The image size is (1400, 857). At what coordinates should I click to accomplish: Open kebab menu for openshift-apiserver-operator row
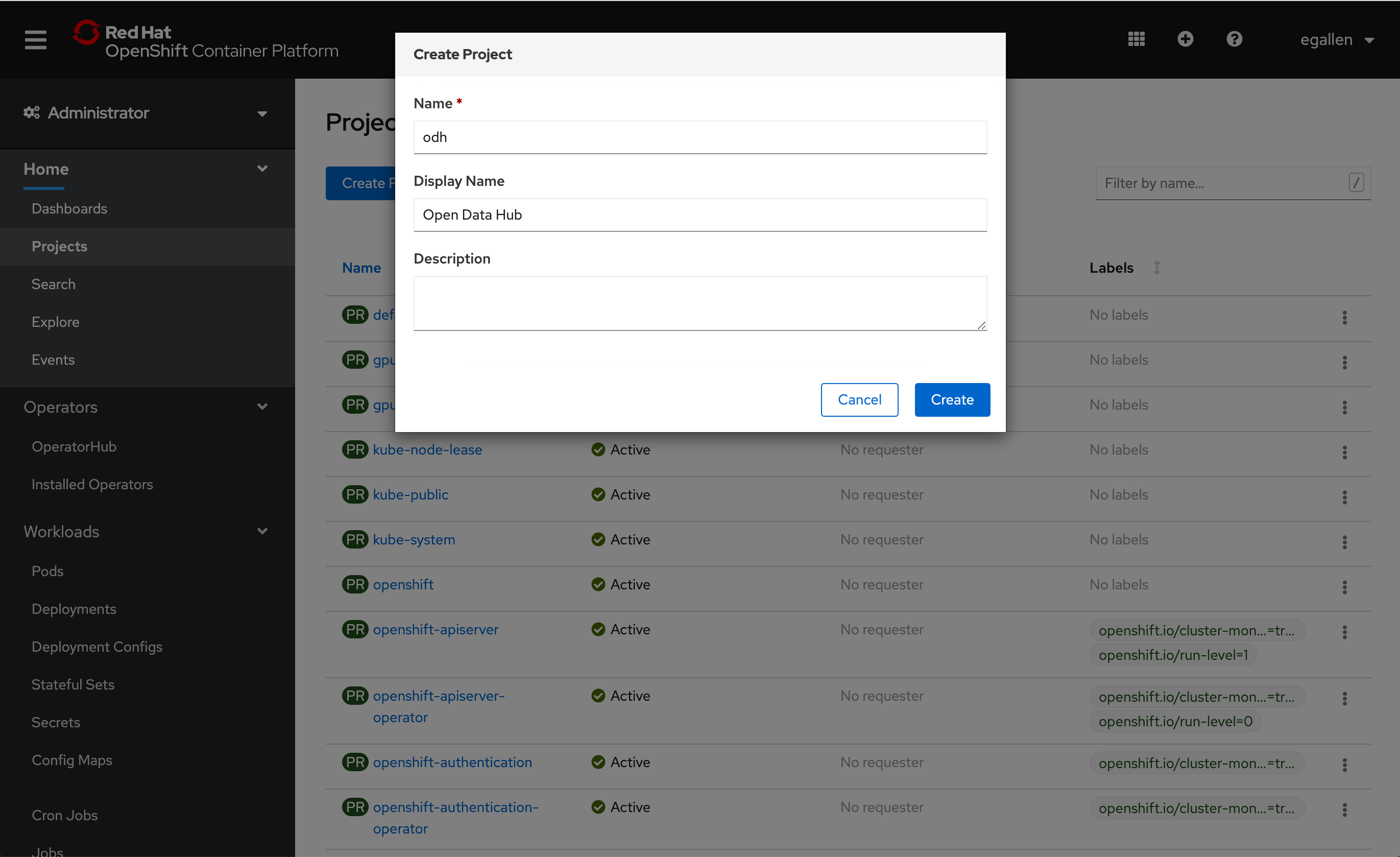1345,699
